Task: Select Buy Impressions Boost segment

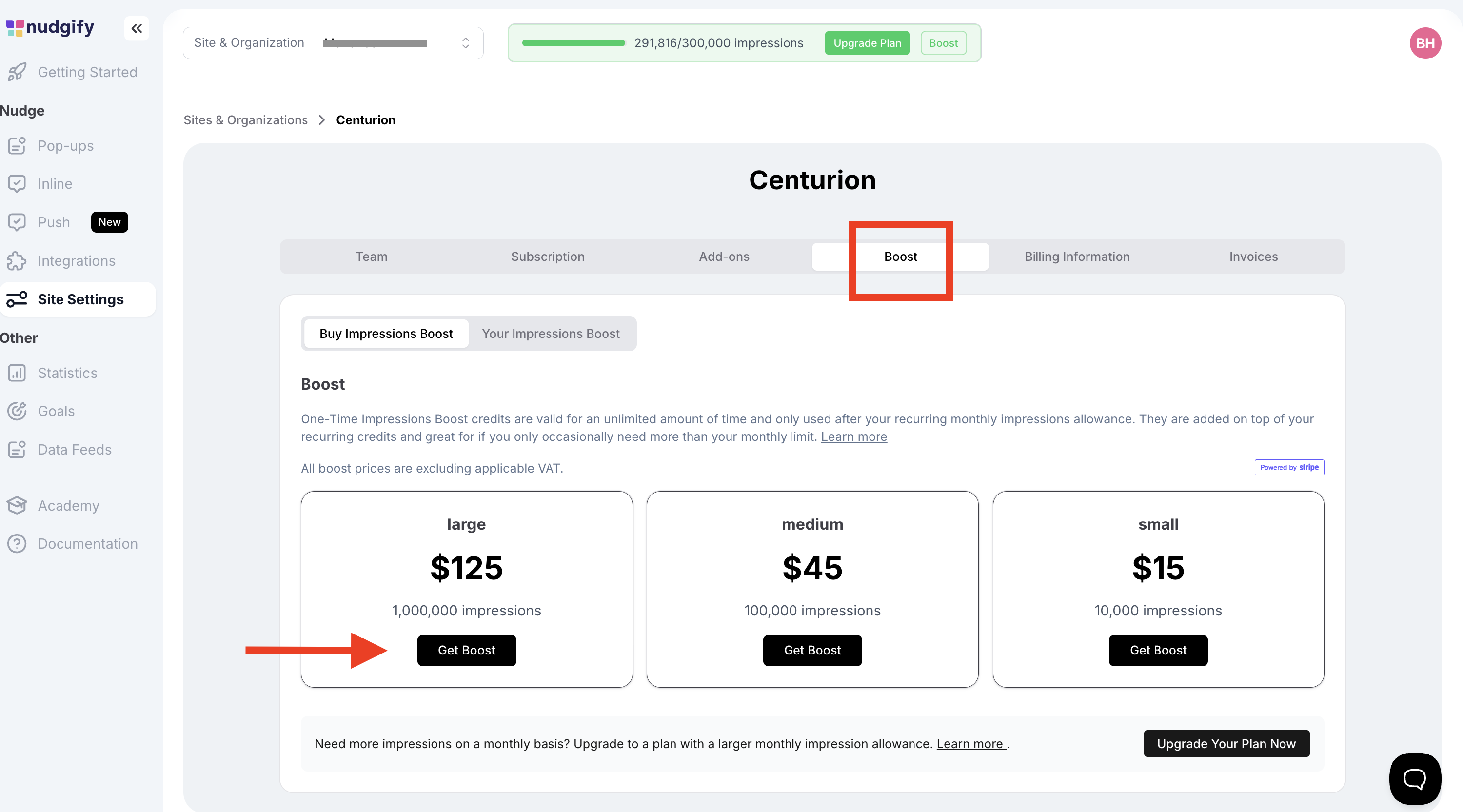Action: [386, 334]
